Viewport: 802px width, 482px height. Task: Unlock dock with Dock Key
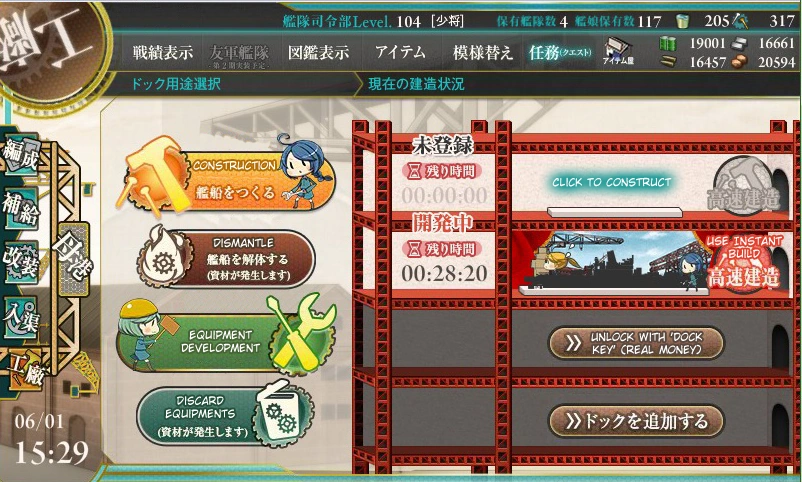(637, 343)
